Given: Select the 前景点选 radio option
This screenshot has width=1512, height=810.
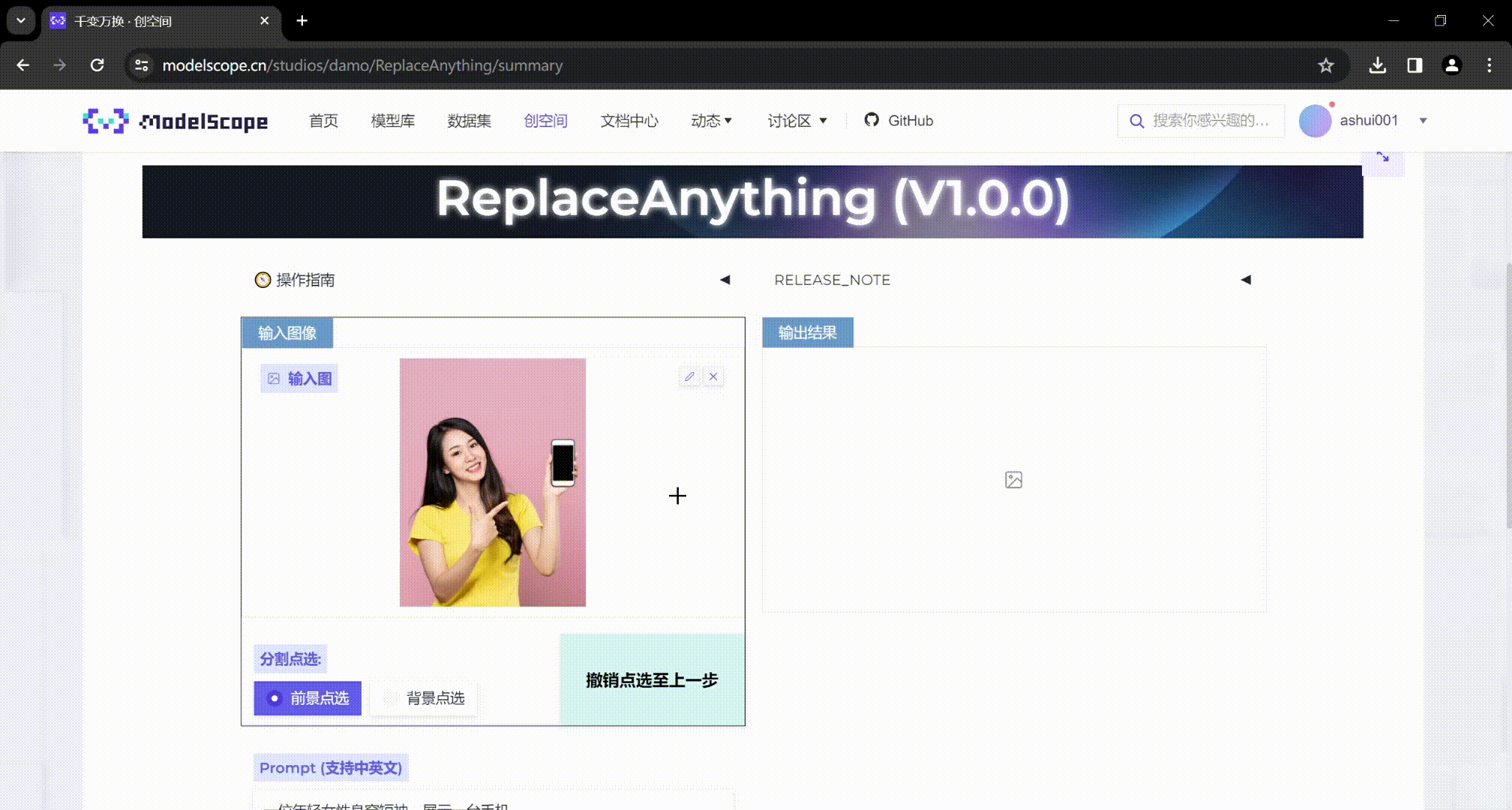Looking at the screenshot, I should coord(307,697).
